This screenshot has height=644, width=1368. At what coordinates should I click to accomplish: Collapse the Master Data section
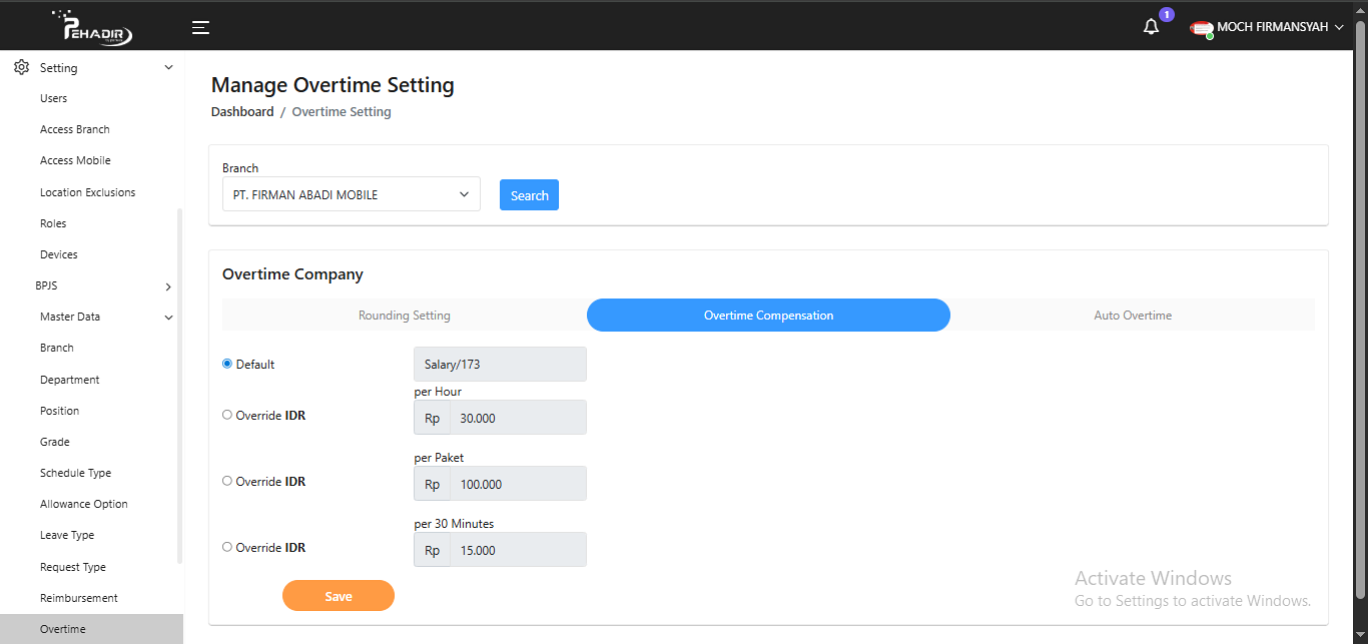[x=168, y=317]
